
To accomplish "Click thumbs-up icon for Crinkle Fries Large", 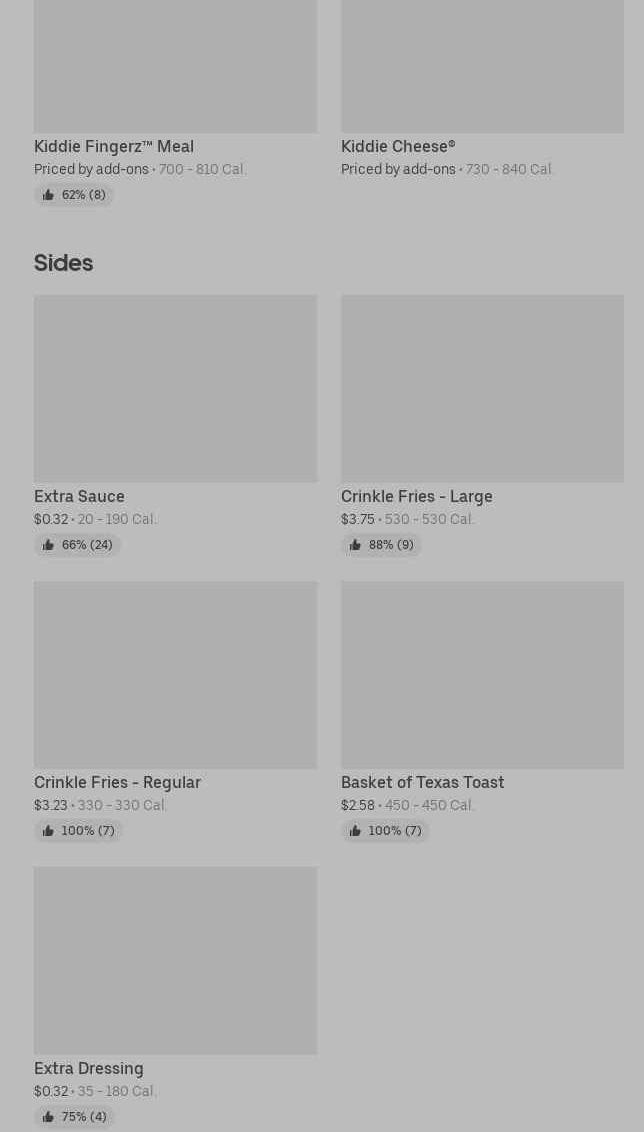I will click(354, 545).
